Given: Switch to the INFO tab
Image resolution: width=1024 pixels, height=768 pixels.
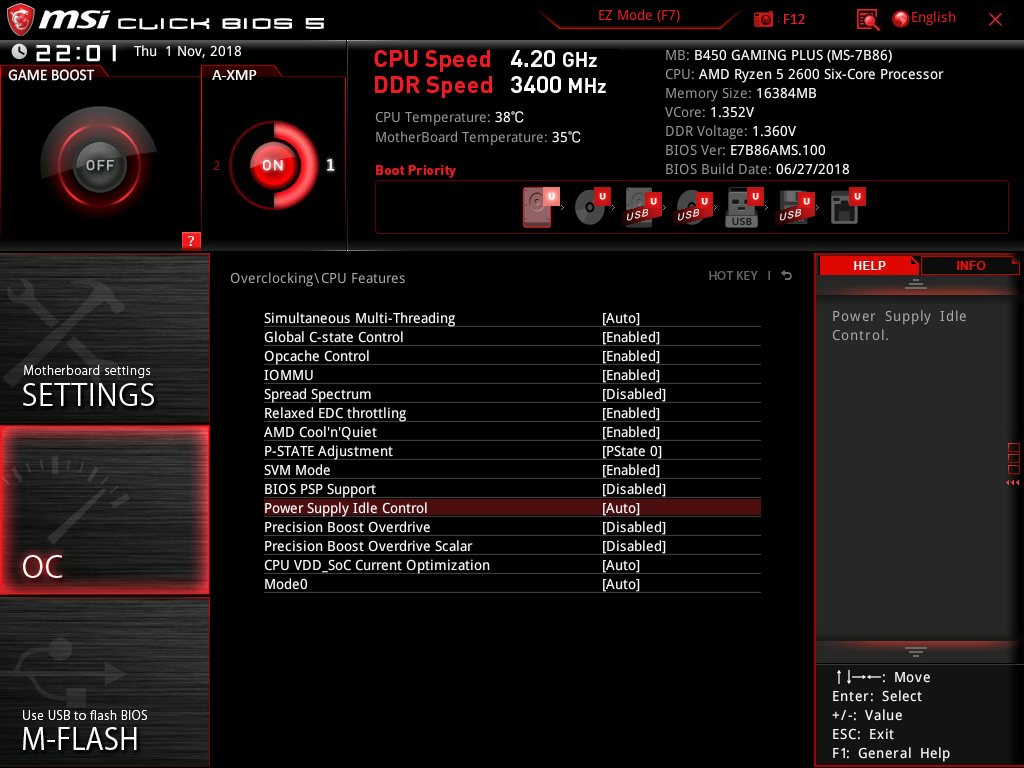Looking at the screenshot, I should [970, 265].
